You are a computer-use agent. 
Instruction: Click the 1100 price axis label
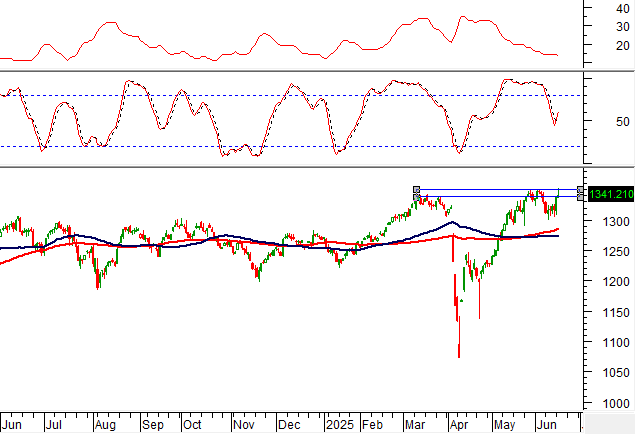tap(616, 343)
